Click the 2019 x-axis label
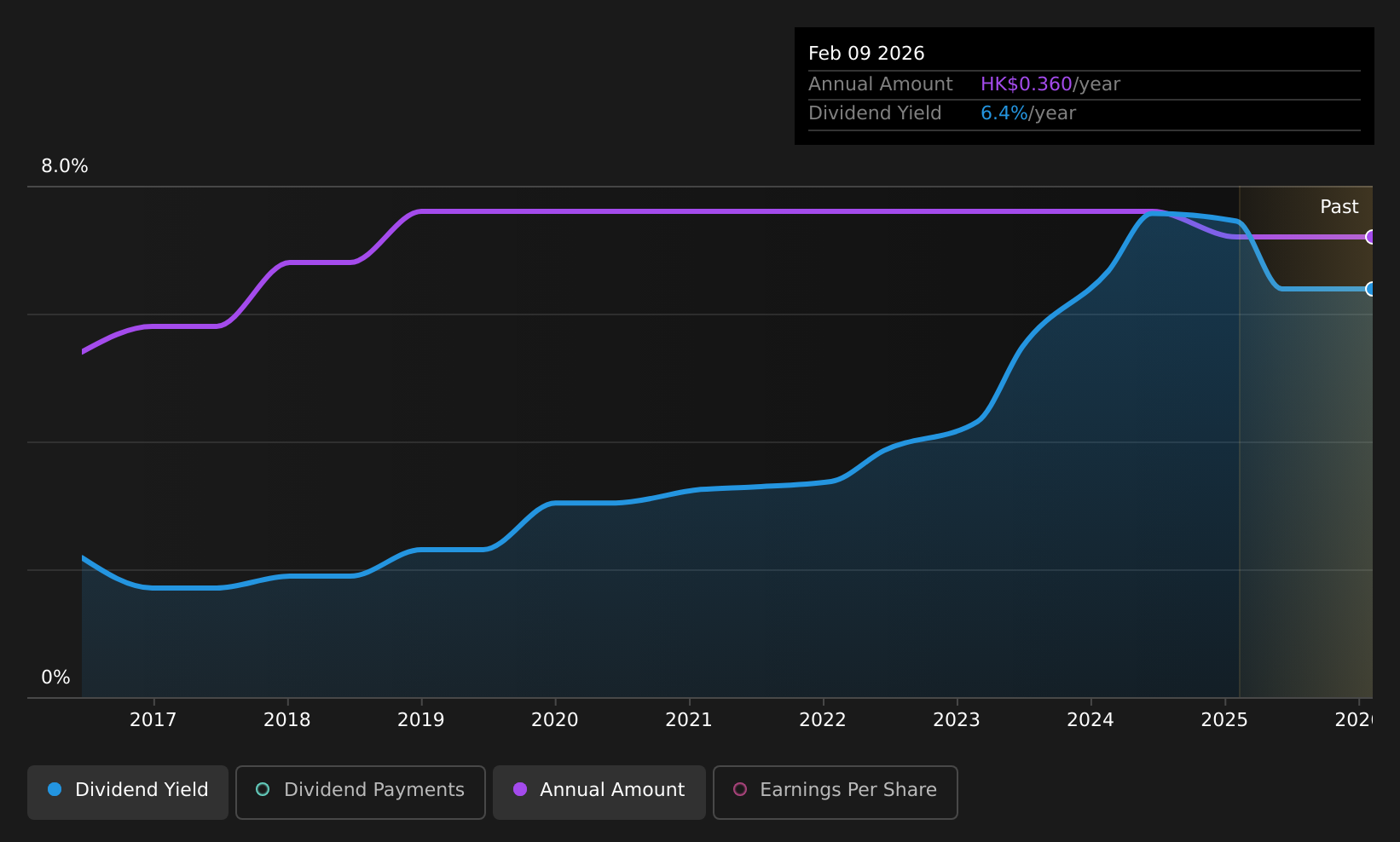1400x842 pixels. 421,720
